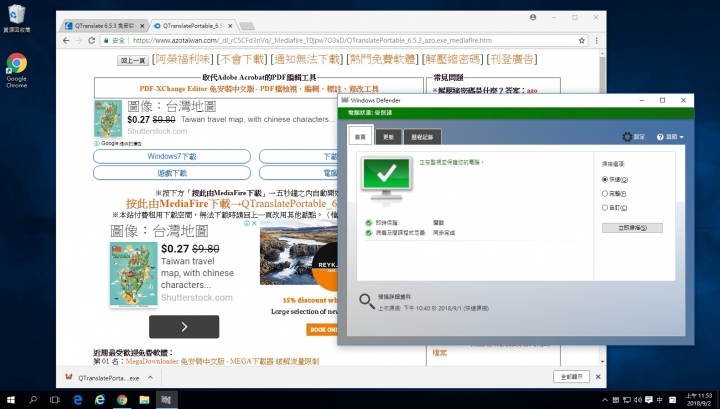Open the 阿榮福利味 link
Image resolution: width=720 pixels, height=409 pixels.
(x=183, y=59)
